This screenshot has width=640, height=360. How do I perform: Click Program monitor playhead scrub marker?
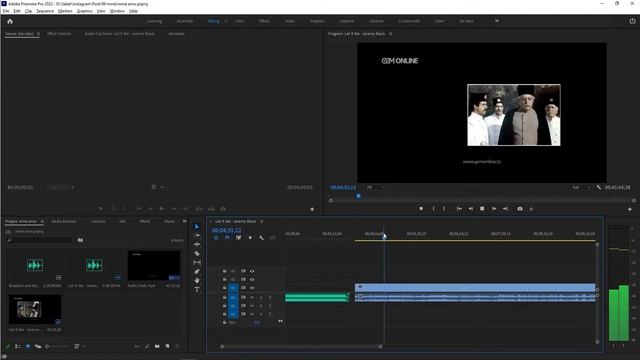click(x=358, y=196)
